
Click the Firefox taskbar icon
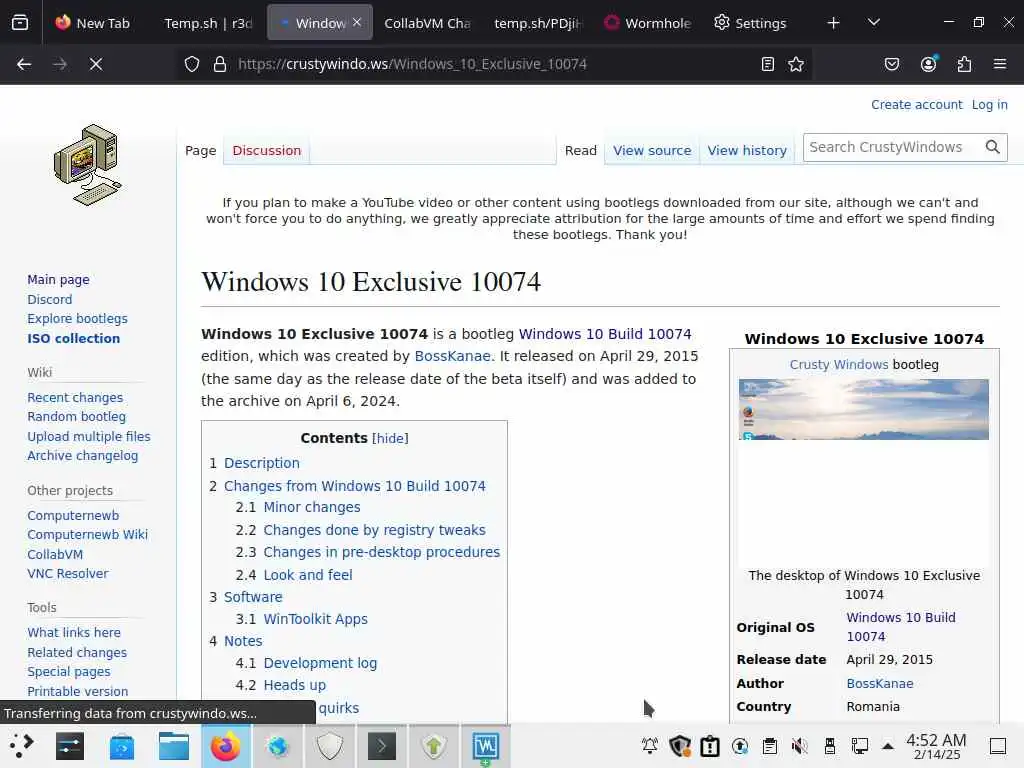(x=225, y=746)
